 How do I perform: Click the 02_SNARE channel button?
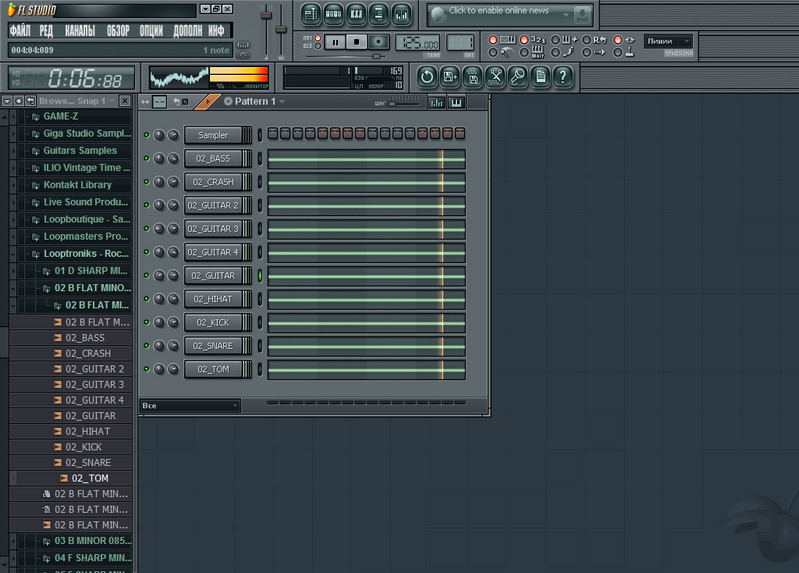[212, 346]
